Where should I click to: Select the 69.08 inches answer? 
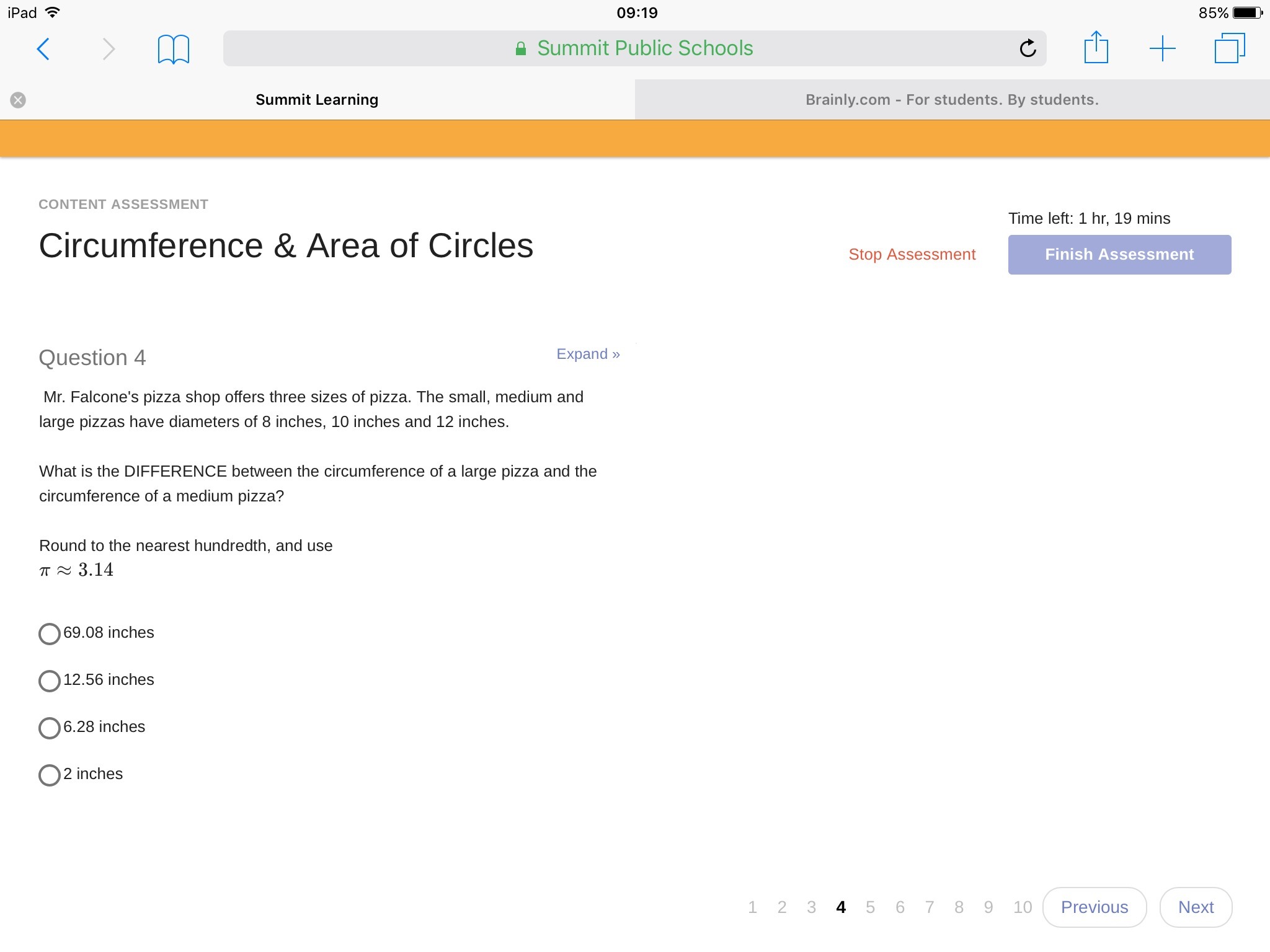point(50,634)
